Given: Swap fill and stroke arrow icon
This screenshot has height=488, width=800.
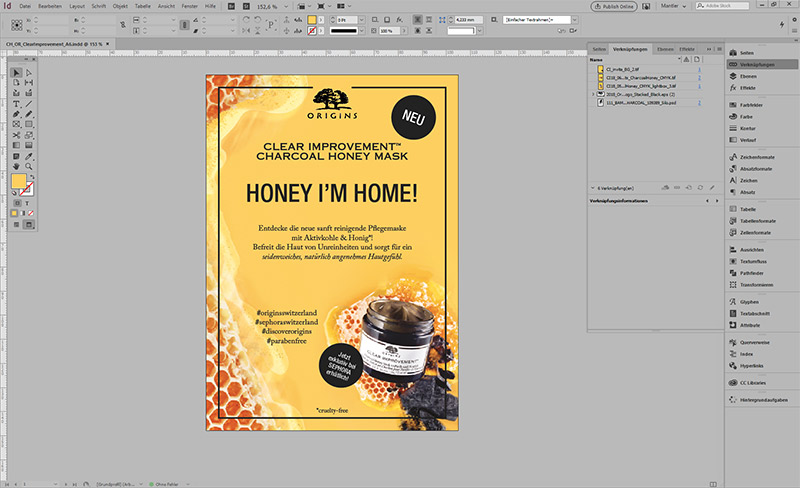Looking at the screenshot, I should [x=32, y=177].
